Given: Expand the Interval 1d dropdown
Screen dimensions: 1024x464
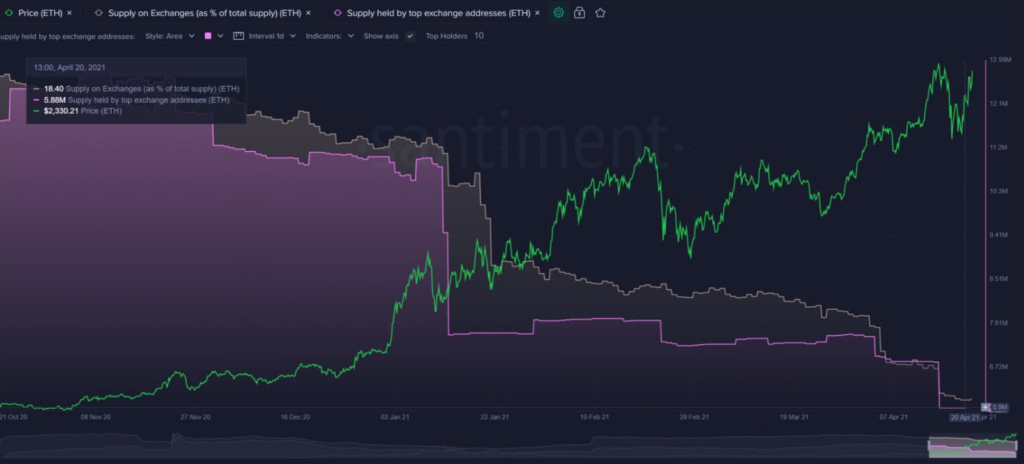Looking at the screenshot, I should [x=272, y=36].
